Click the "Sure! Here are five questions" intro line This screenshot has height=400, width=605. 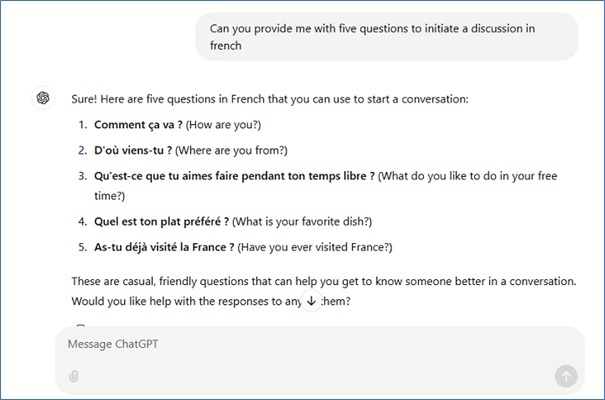[270, 99]
